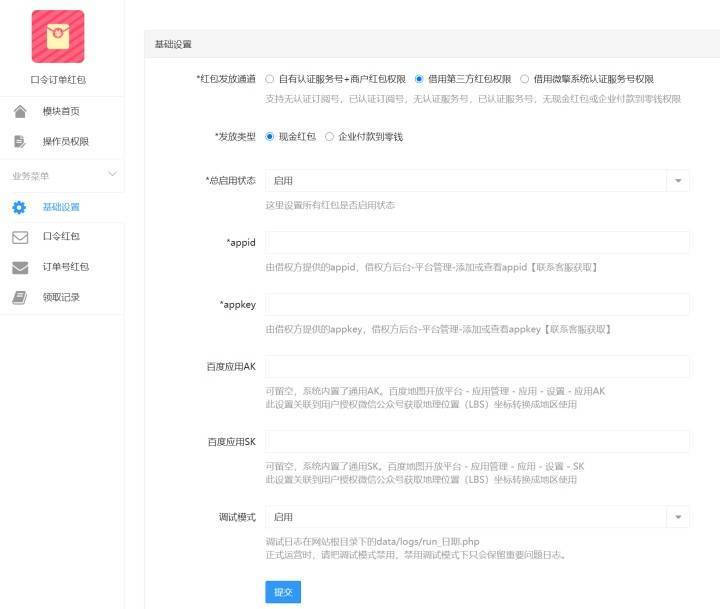Viewport: 720px width, 609px height.
Task: Select 自有认证服务号+商户红包权限 radio option
Action: [270, 79]
